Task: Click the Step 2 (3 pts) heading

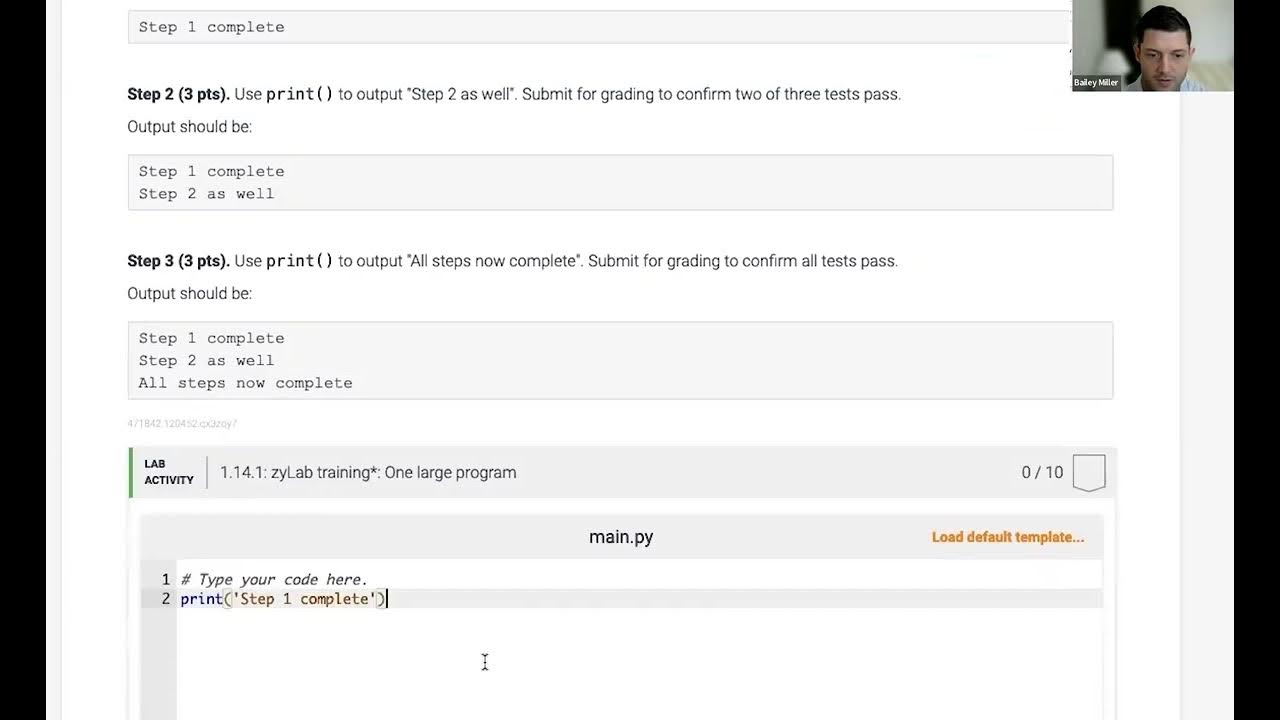Action: [178, 94]
